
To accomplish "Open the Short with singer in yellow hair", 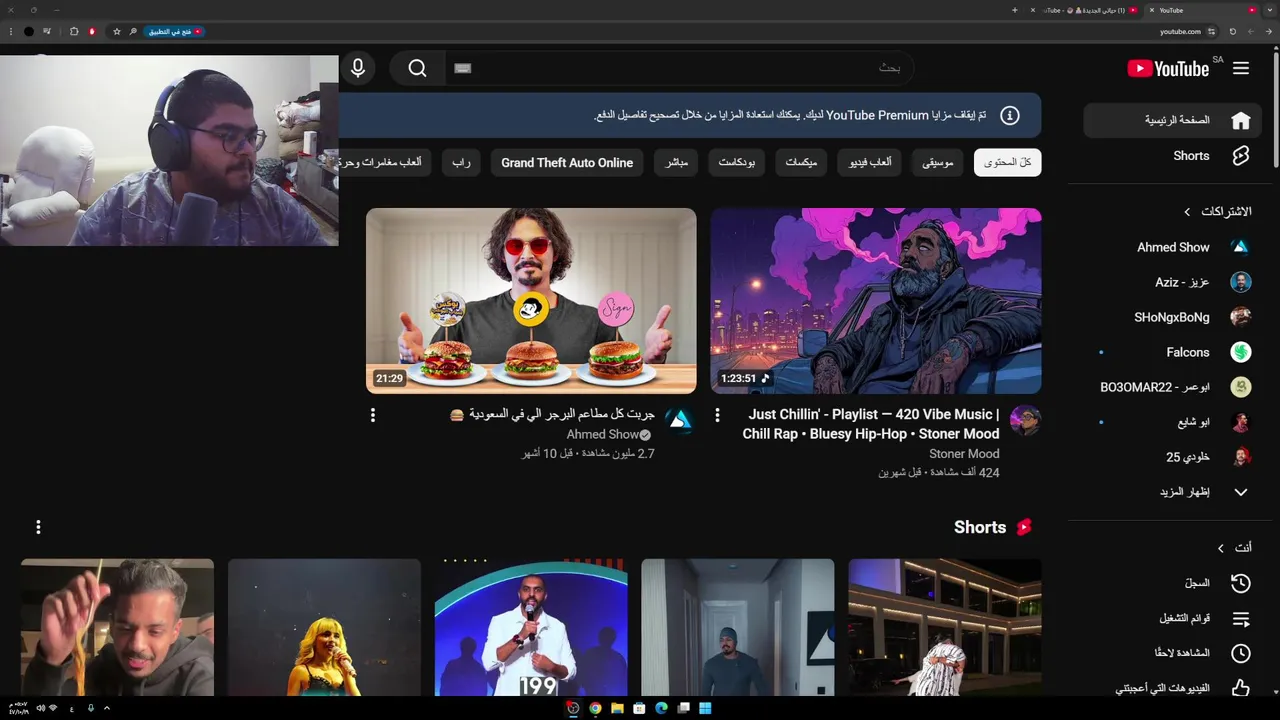I will pyautogui.click(x=324, y=627).
